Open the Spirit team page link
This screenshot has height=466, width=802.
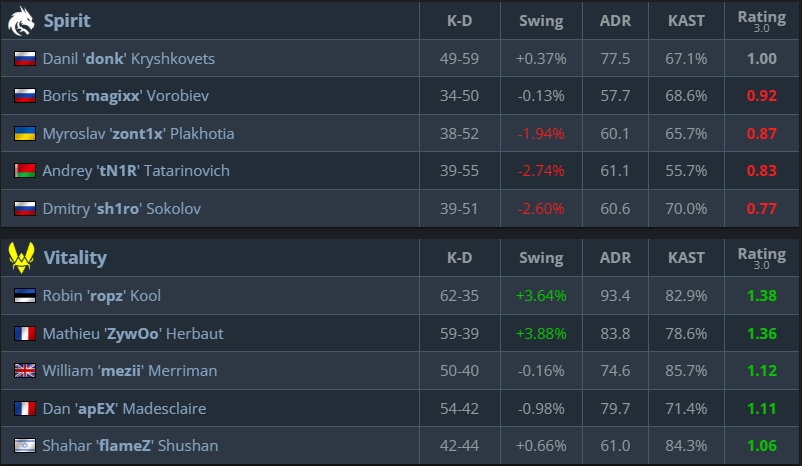point(67,20)
